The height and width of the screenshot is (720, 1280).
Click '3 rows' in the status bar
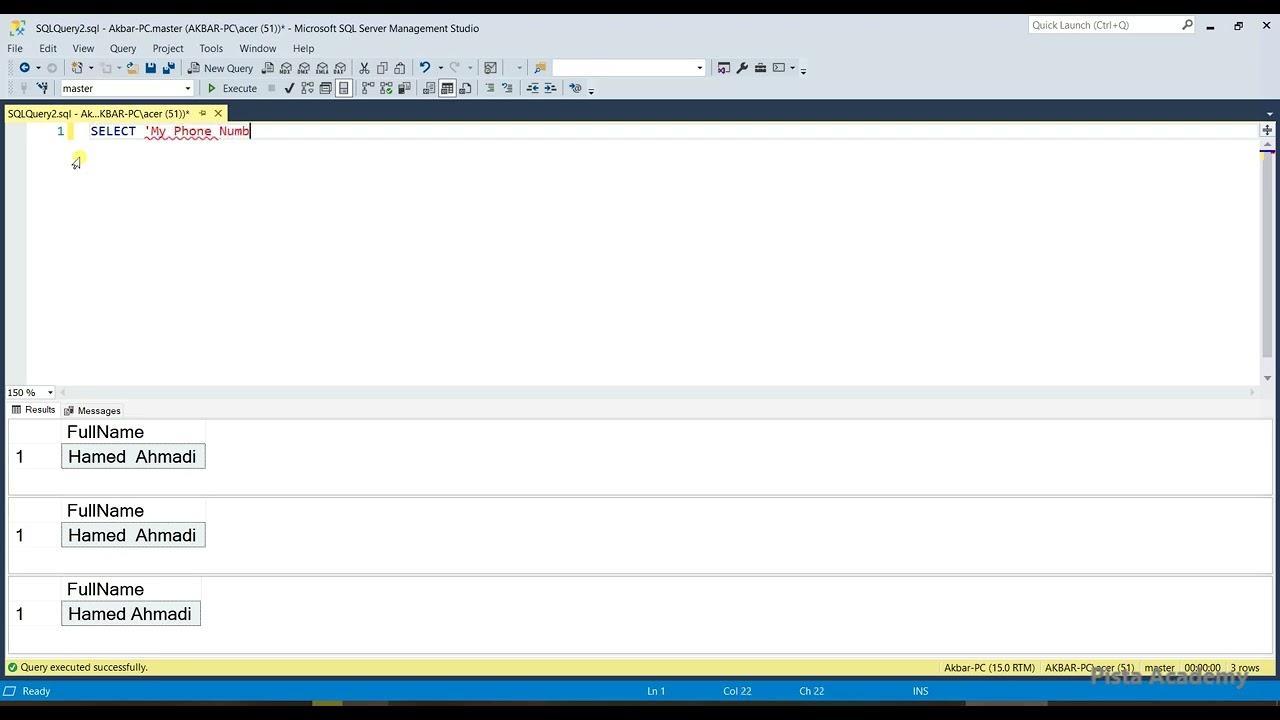click(x=1245, y=667)
